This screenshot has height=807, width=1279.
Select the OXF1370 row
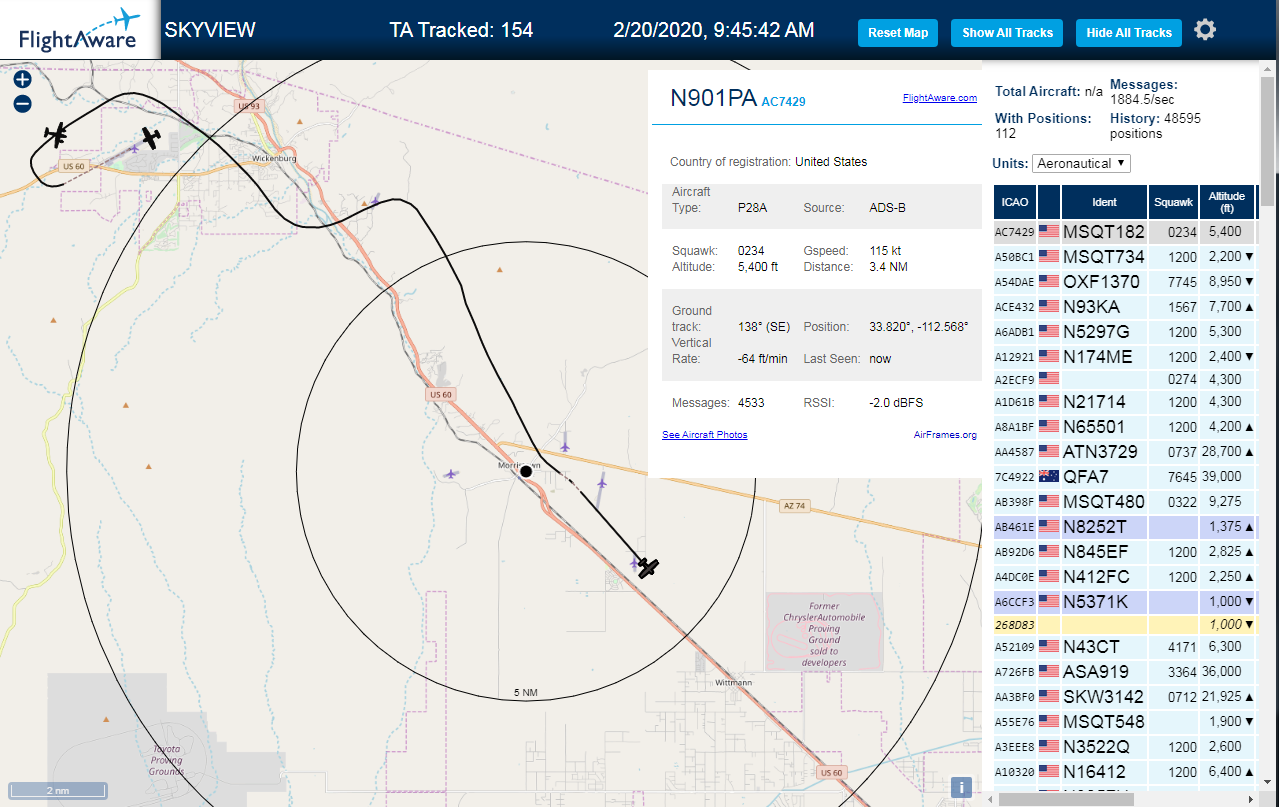tap(1124, 281)
